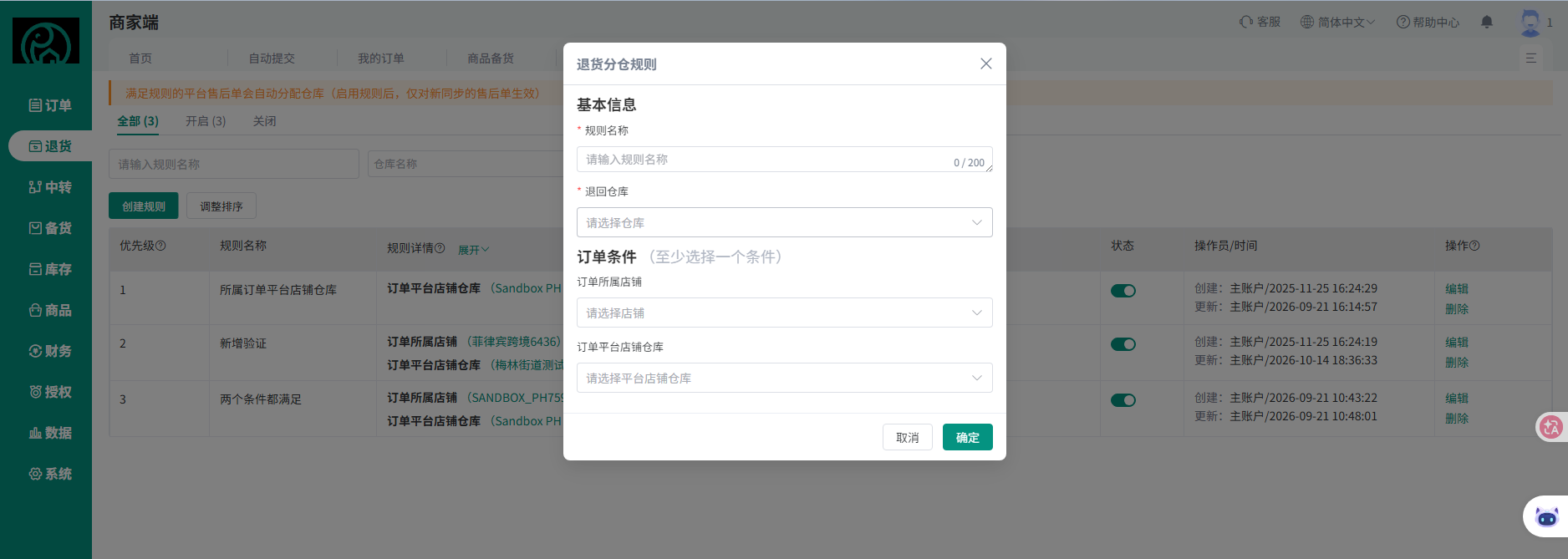
Task: Switch to the 首页 tab
Action: [x=140, y=58]
